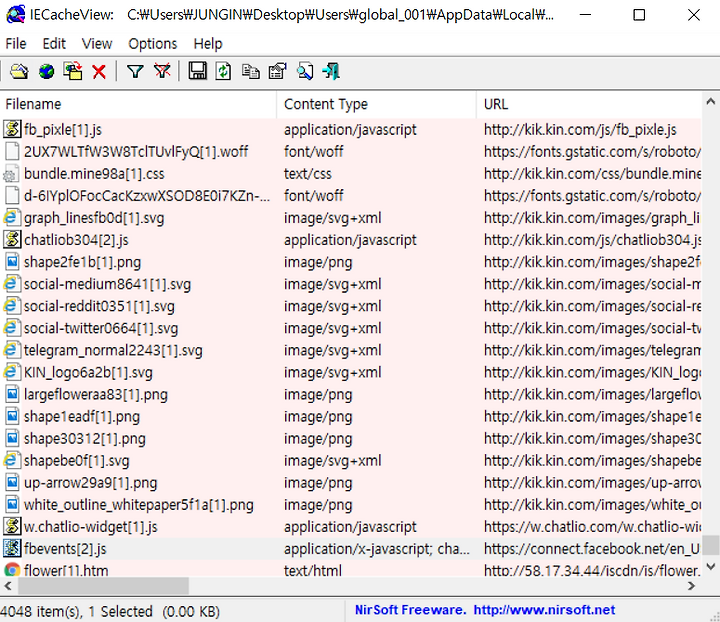Click URL http://kik.kin.com/js/fb_pixle.js
The image size is (720, 622).
[x=580, y=129]
